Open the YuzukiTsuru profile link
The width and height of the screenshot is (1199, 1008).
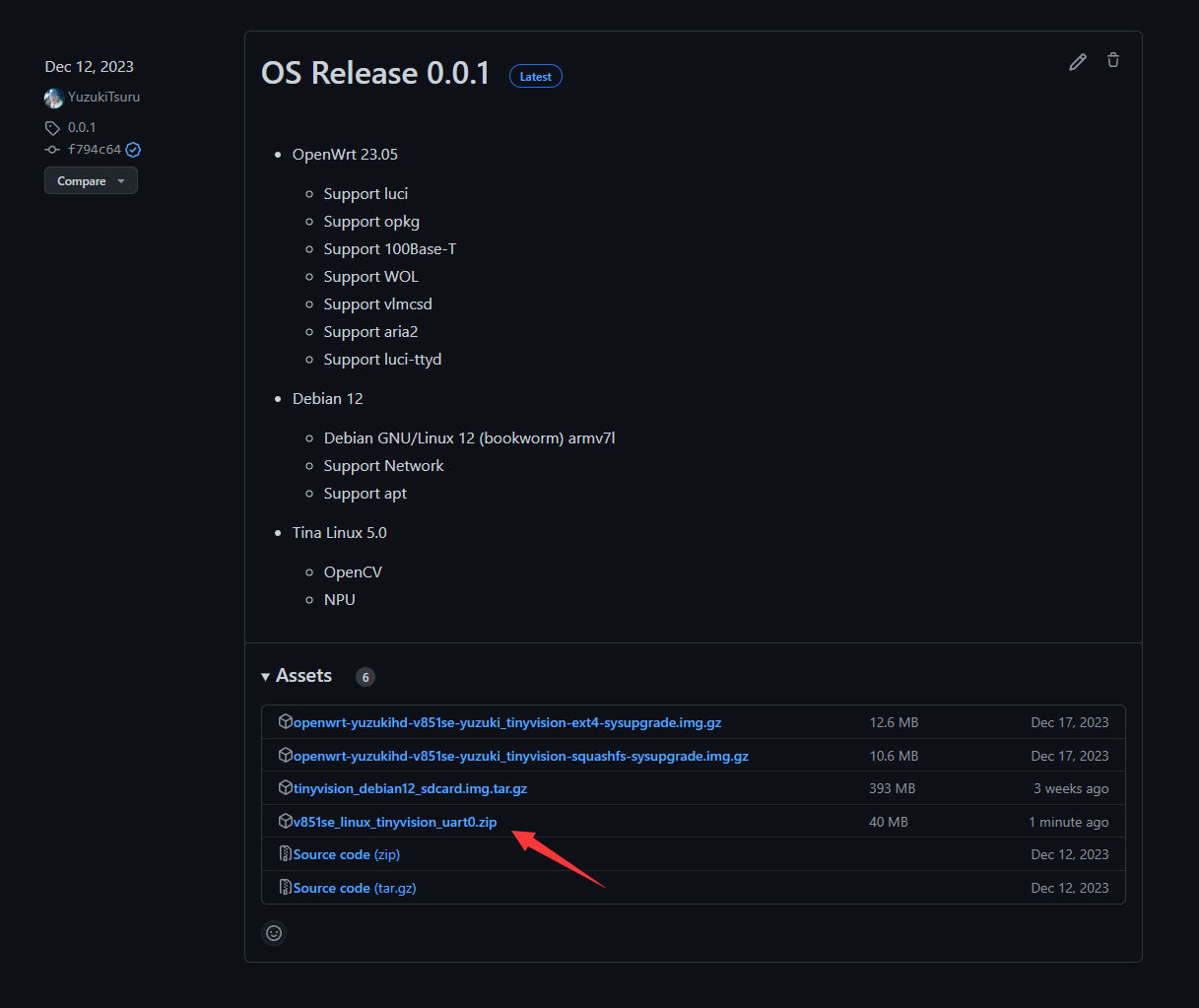[x=103, y=98]
